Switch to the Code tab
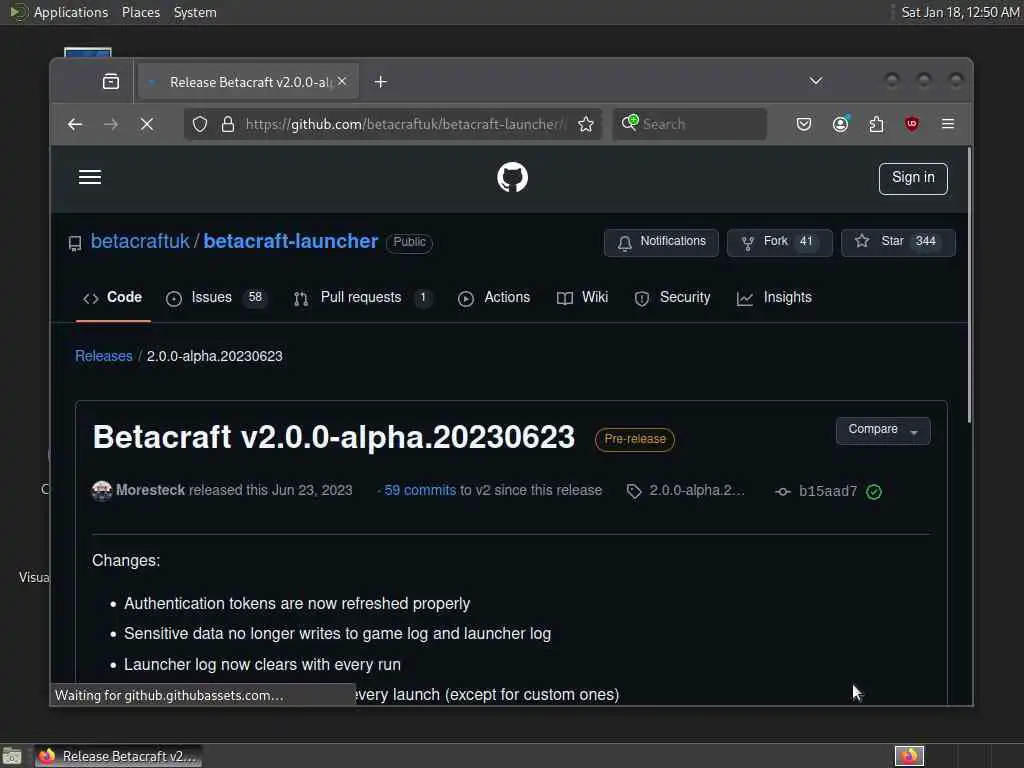Screen dimensions: 1024x768 click(113, 298)
